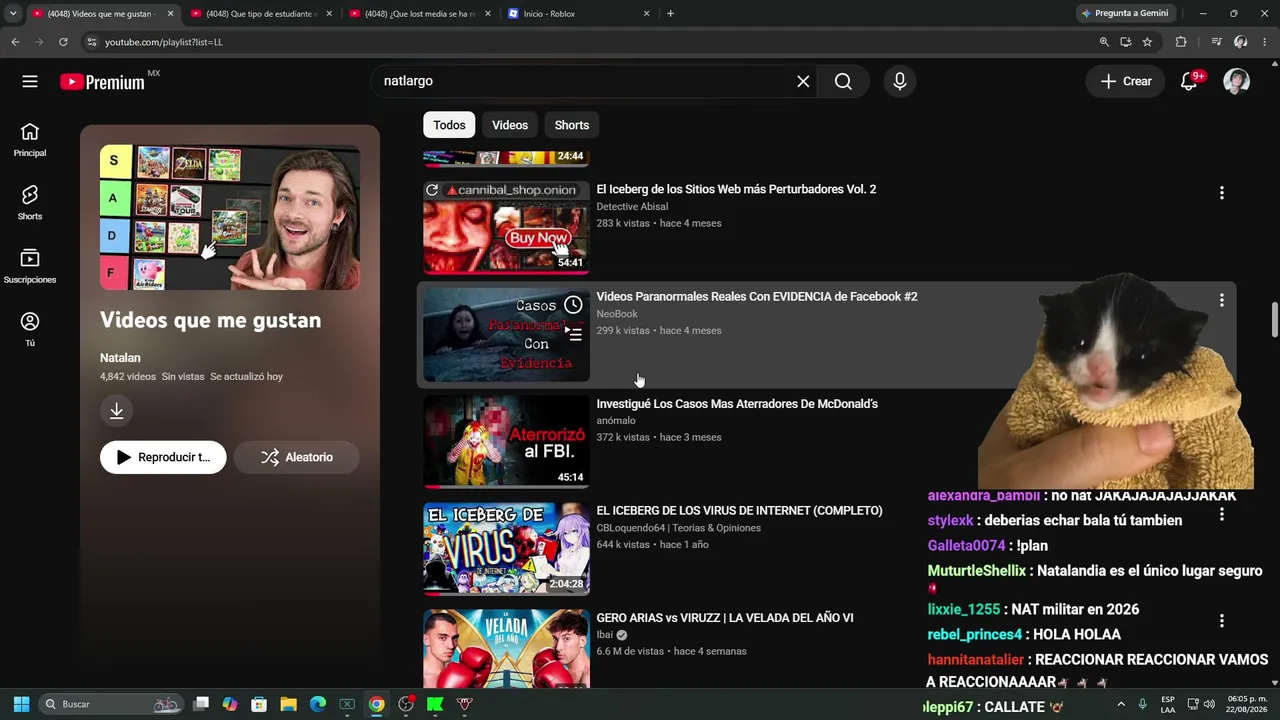The image size is (1280, 720).
Task: Open more options for Iceberg Sitios Web video
Action: pyautogui.click(x=1221, y=193)
